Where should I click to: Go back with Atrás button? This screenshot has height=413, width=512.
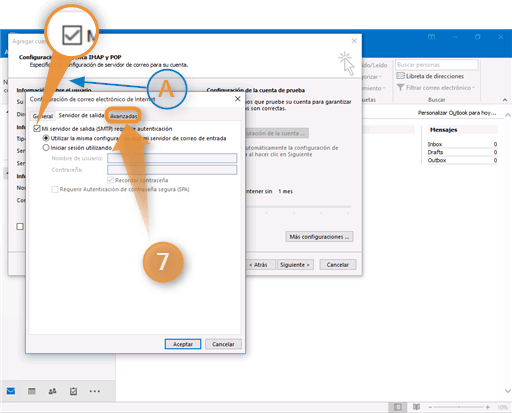click(x=261, y=265)
